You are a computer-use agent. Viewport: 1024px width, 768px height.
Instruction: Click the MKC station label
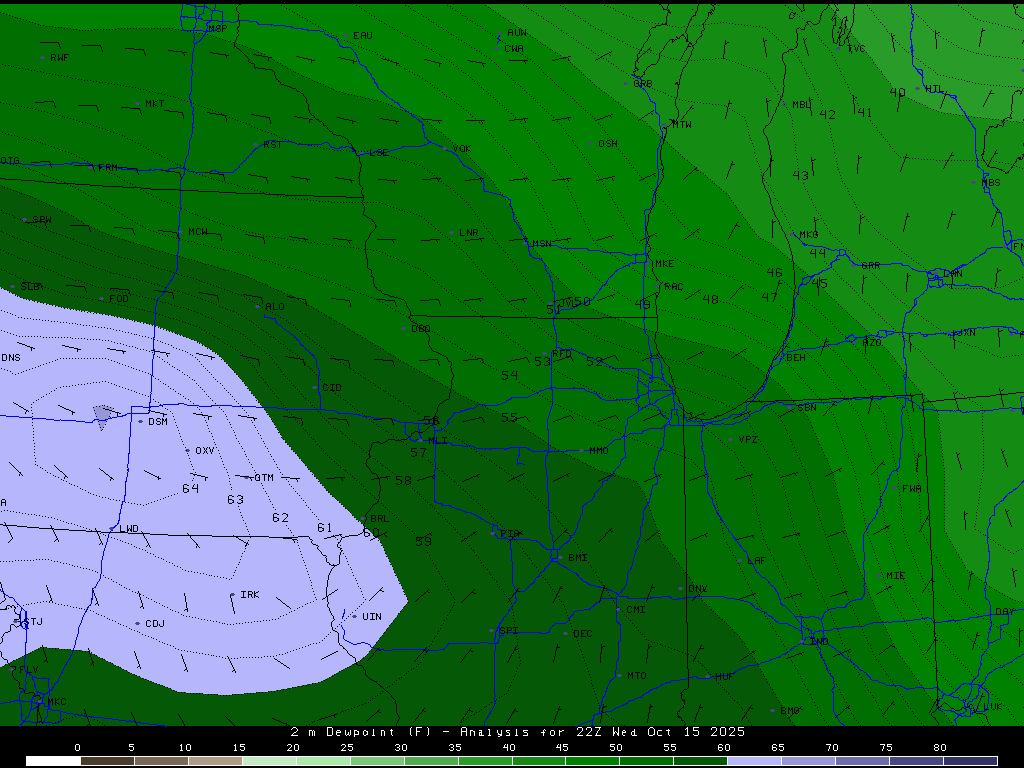(57, 702)
